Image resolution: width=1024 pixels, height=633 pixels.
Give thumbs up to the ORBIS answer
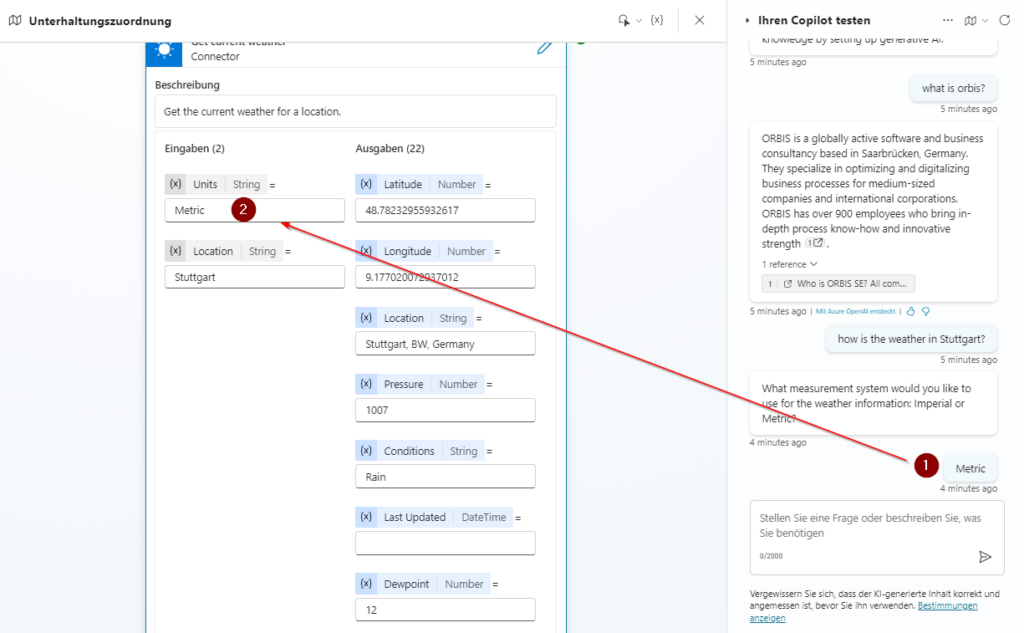coord(911,312)
